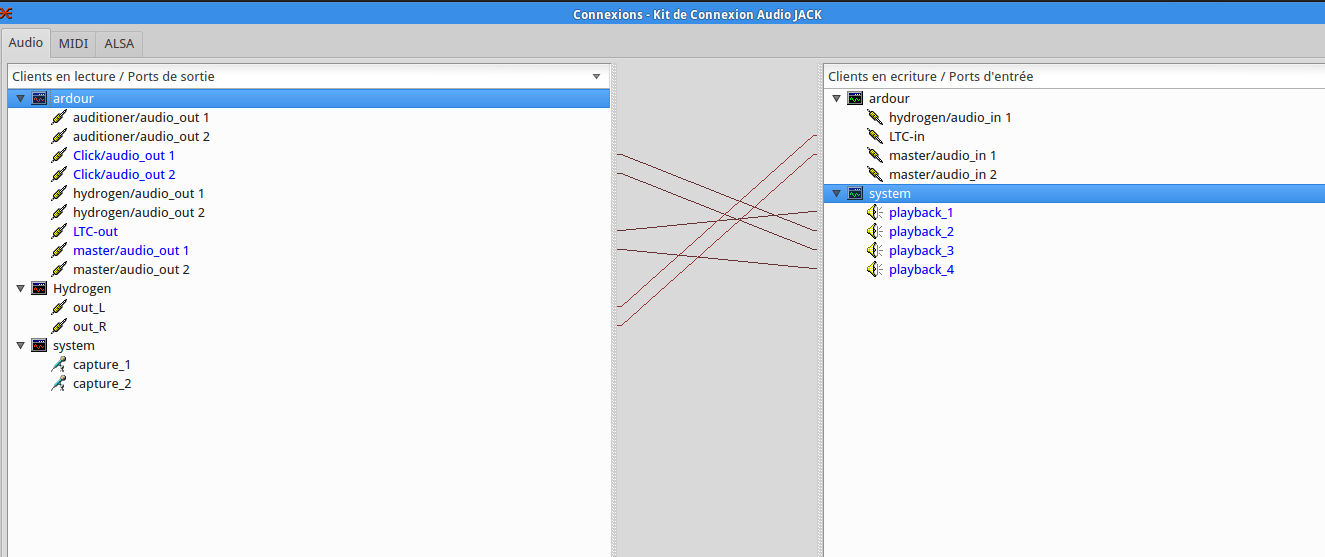The image size is (1325, 557).
Task: Click the LTC-out port plug icon
Action: 59,232
